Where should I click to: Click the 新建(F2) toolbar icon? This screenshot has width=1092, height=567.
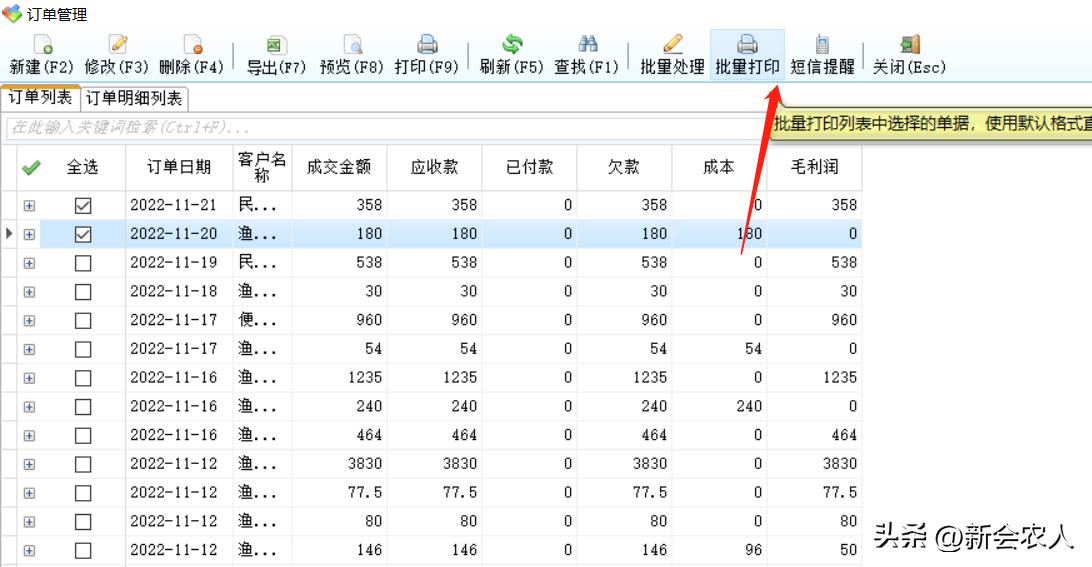point(43,45)
